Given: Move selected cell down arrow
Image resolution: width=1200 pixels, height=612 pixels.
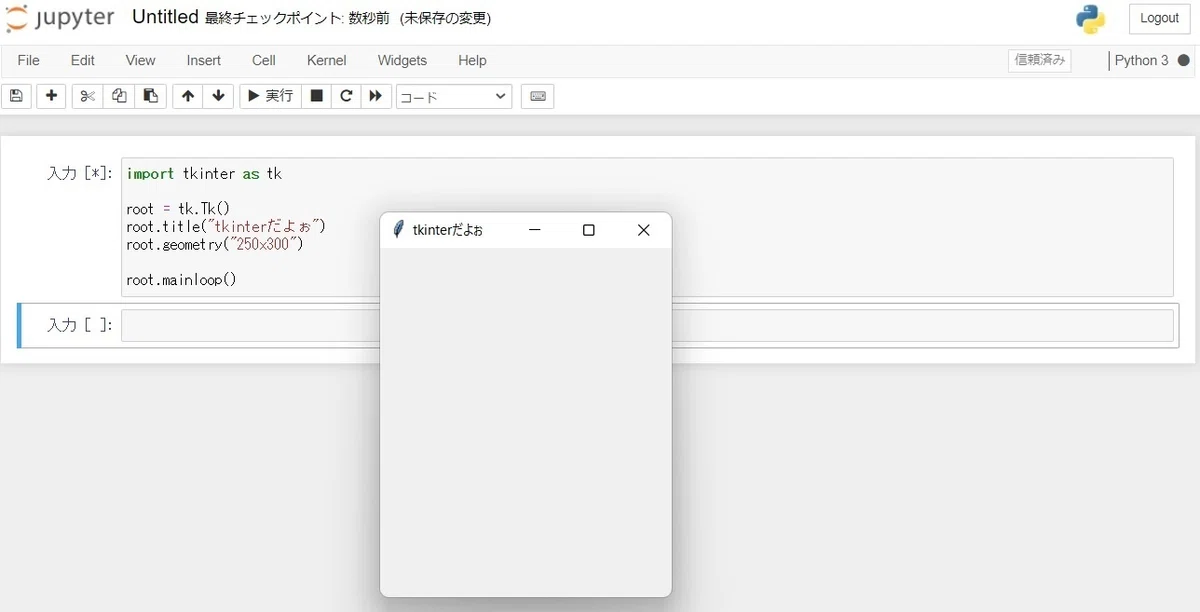Looking at the screenshot, I should click(218, 96).
